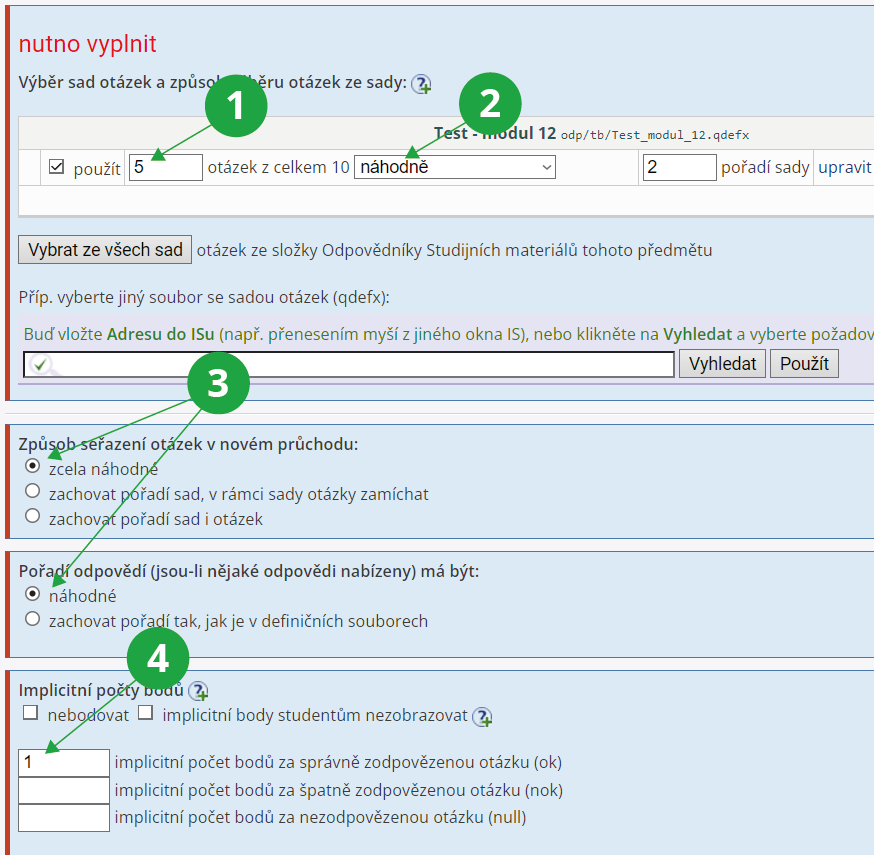Open help icon after 'implicitní body studentům nezobrazovat'

[482, 716]
